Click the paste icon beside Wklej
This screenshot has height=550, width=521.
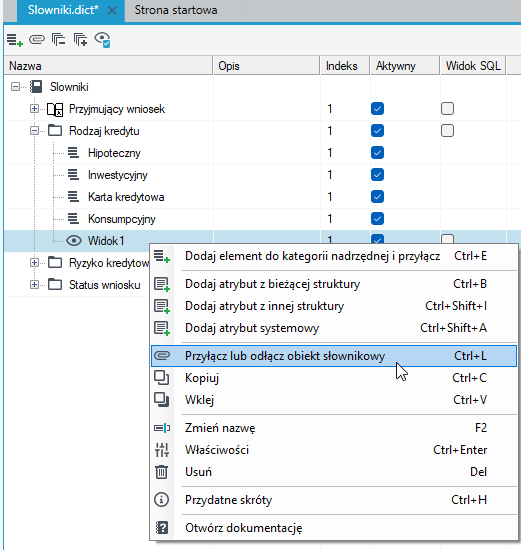coord(162,400)
